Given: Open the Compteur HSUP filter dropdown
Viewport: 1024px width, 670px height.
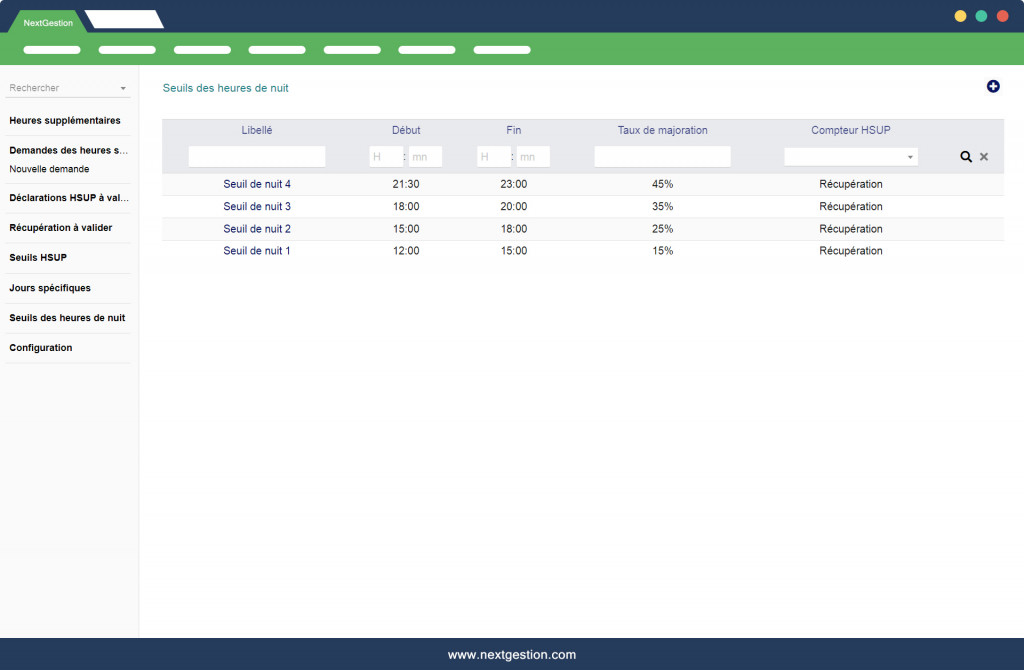Looking at the screenshot, I should tap(851, 157).
